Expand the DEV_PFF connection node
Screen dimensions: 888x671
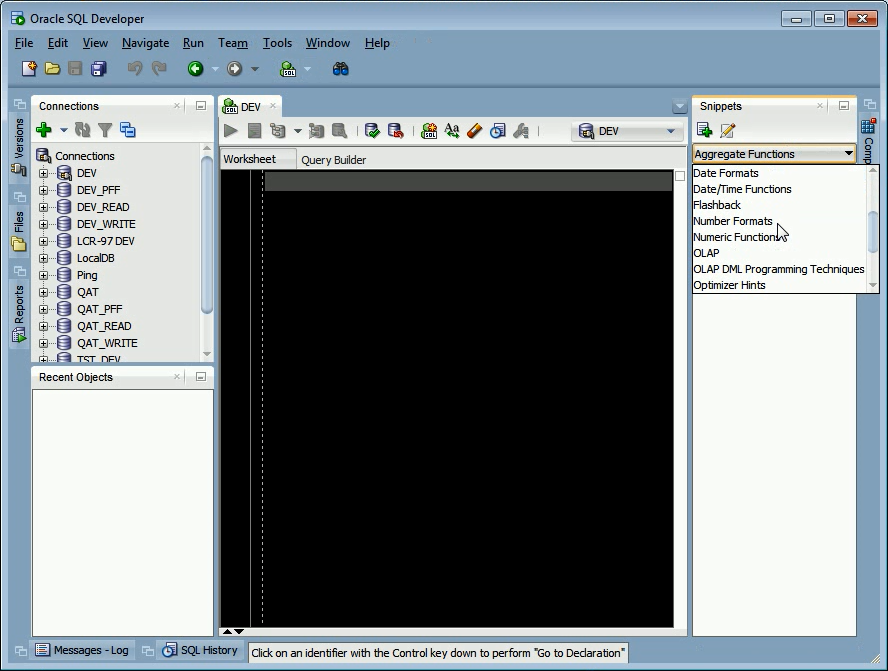(x=43, y=190)
